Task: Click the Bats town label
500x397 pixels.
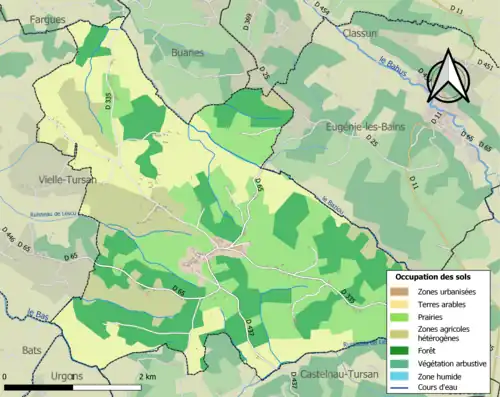Action: 32,350
